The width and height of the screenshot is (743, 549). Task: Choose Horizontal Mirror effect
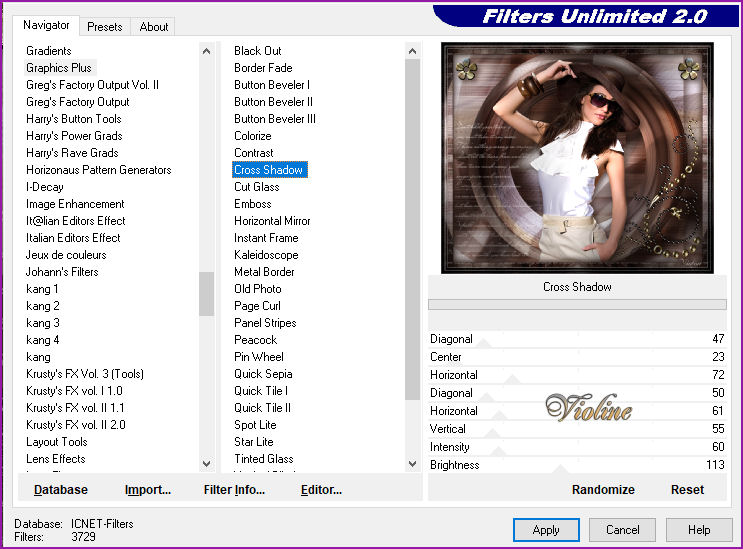(x=272, y=221)
